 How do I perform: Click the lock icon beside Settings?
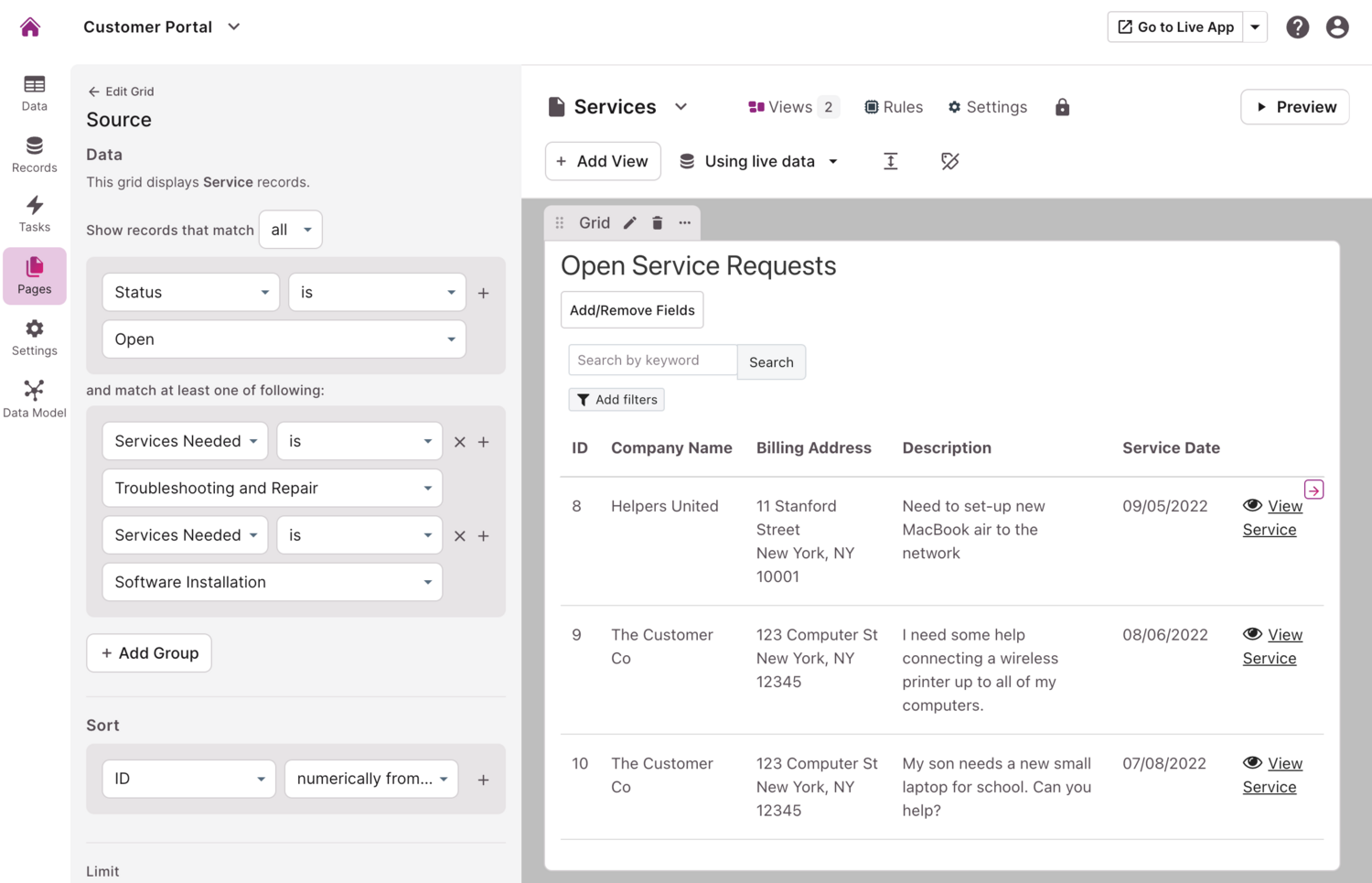click(x=1062, y=107)
